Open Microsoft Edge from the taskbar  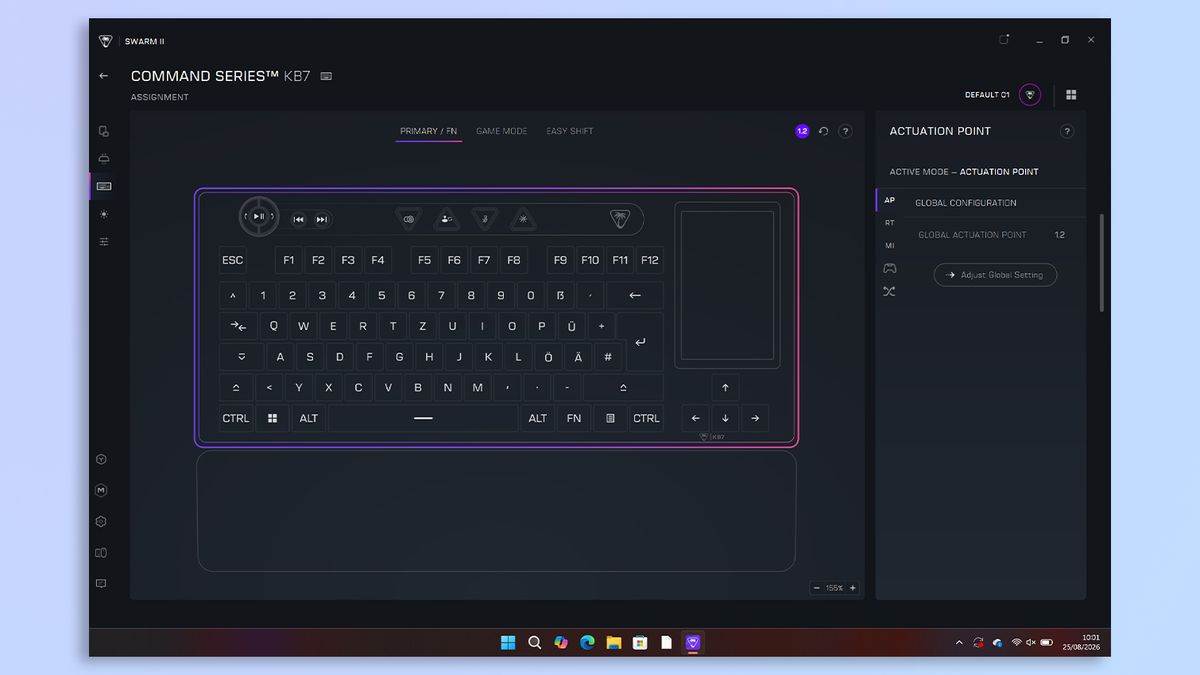[587, 642]
